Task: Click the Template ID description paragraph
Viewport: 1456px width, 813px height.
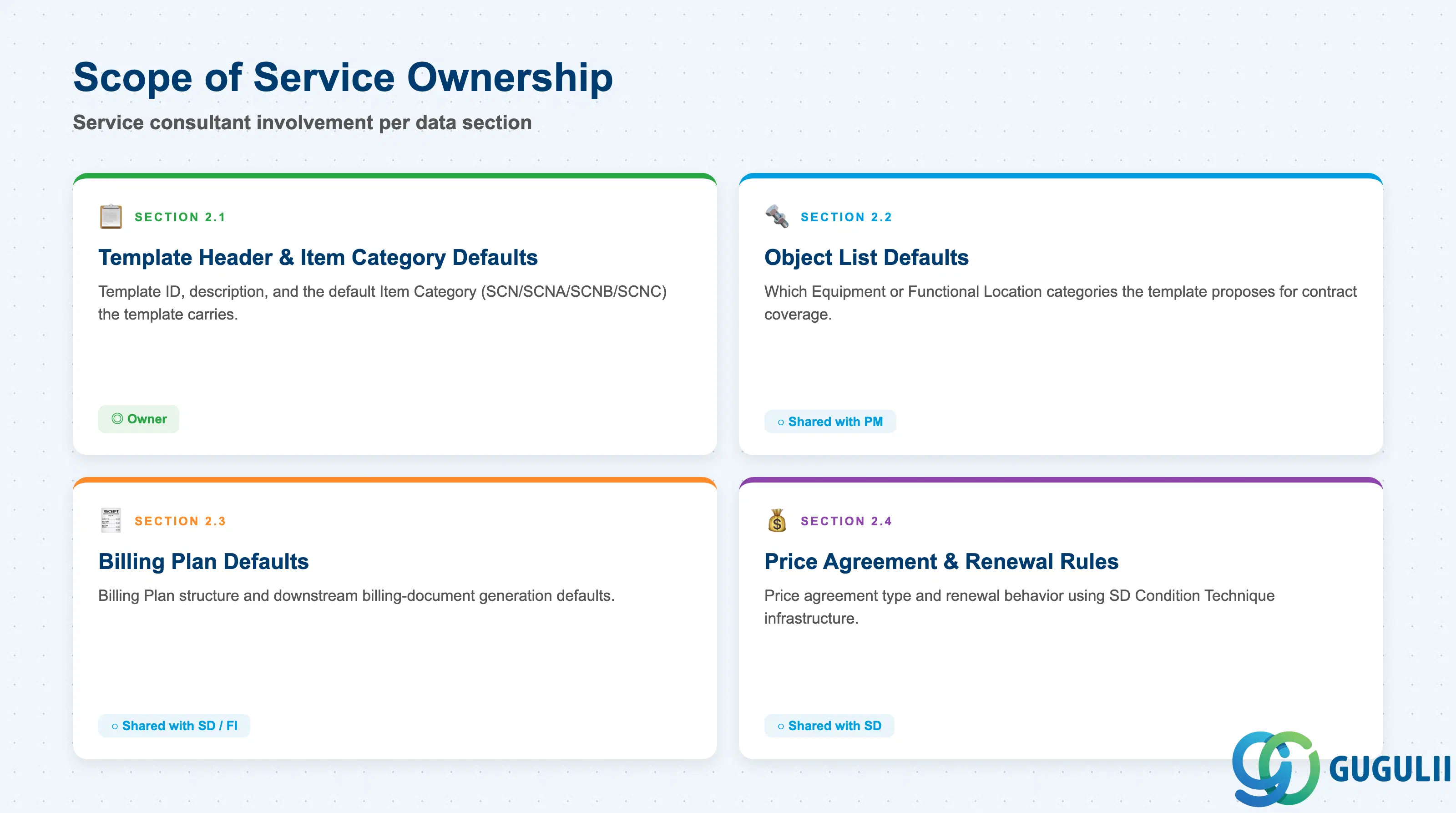Action: click(383, 303)
